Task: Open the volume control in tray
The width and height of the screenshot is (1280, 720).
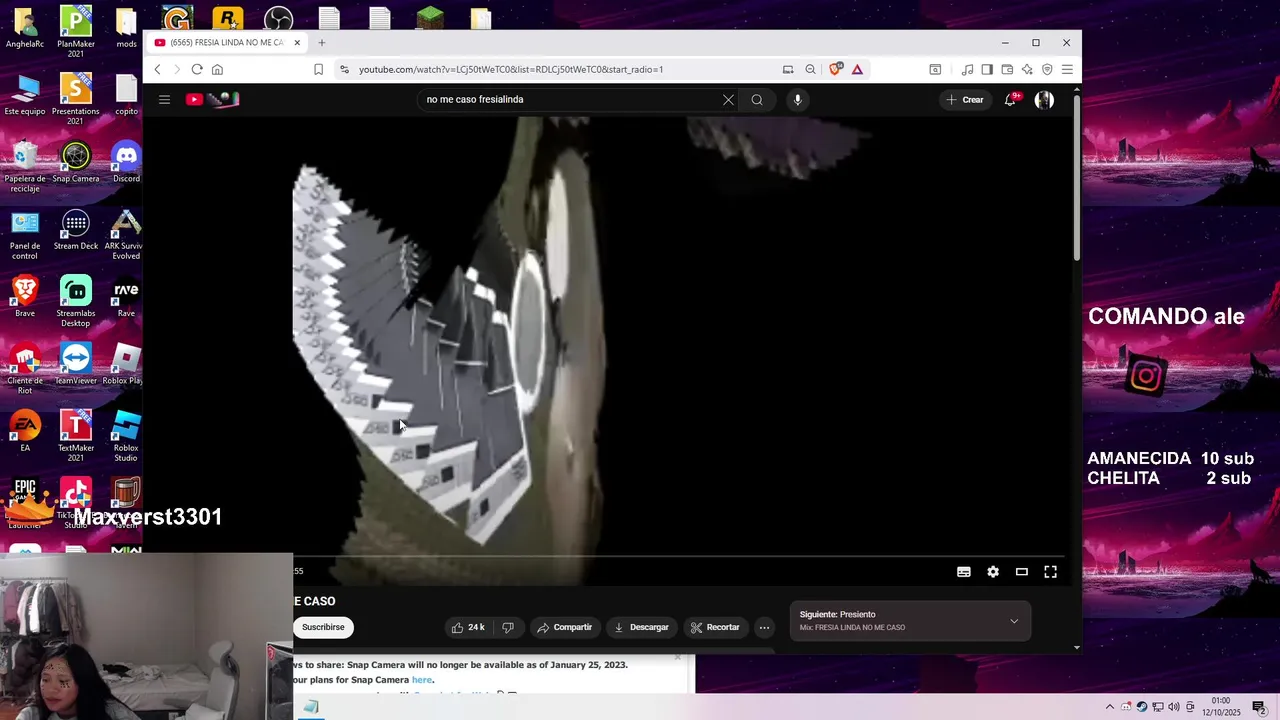Action: (1174, 707)
